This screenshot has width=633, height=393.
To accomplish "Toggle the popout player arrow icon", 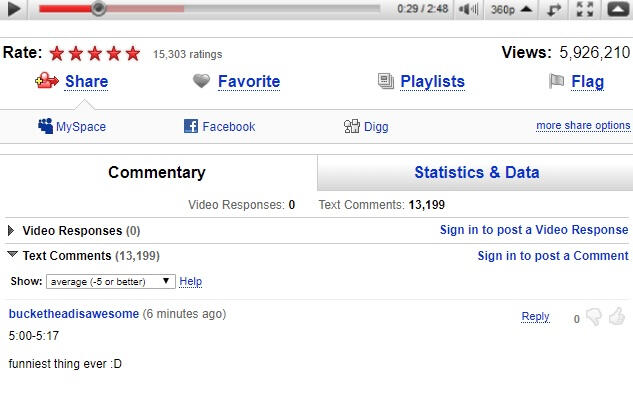I will (554, 9).
